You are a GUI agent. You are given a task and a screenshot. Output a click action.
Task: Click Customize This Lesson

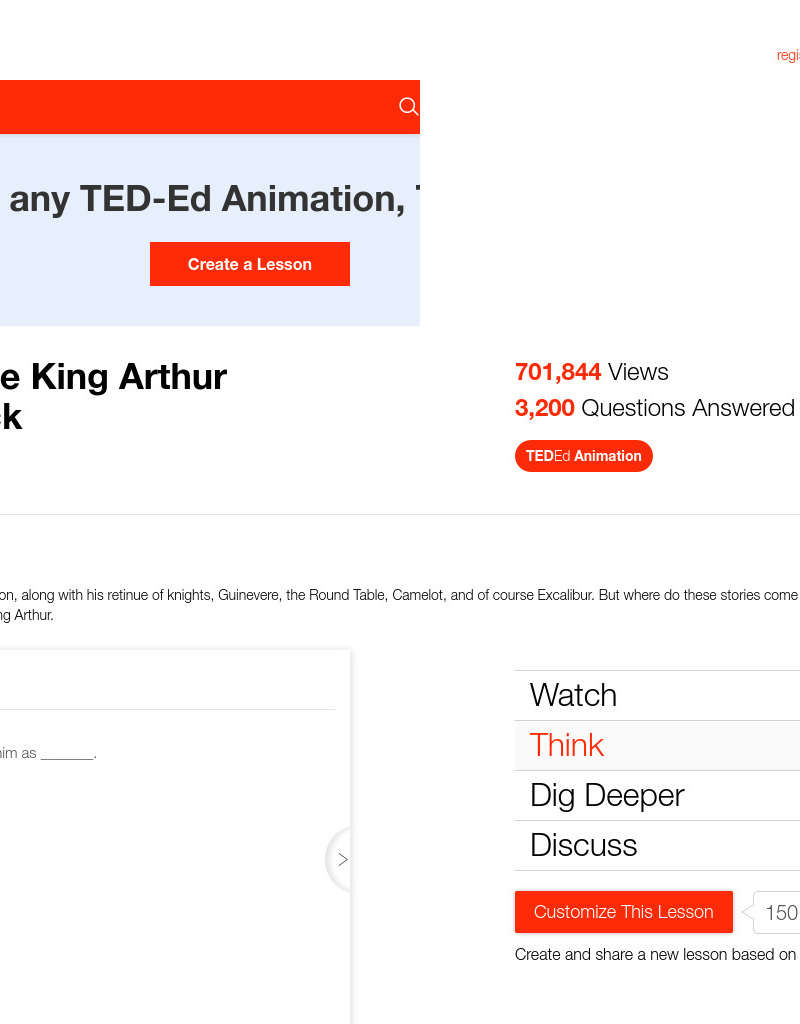click(623, 912)
